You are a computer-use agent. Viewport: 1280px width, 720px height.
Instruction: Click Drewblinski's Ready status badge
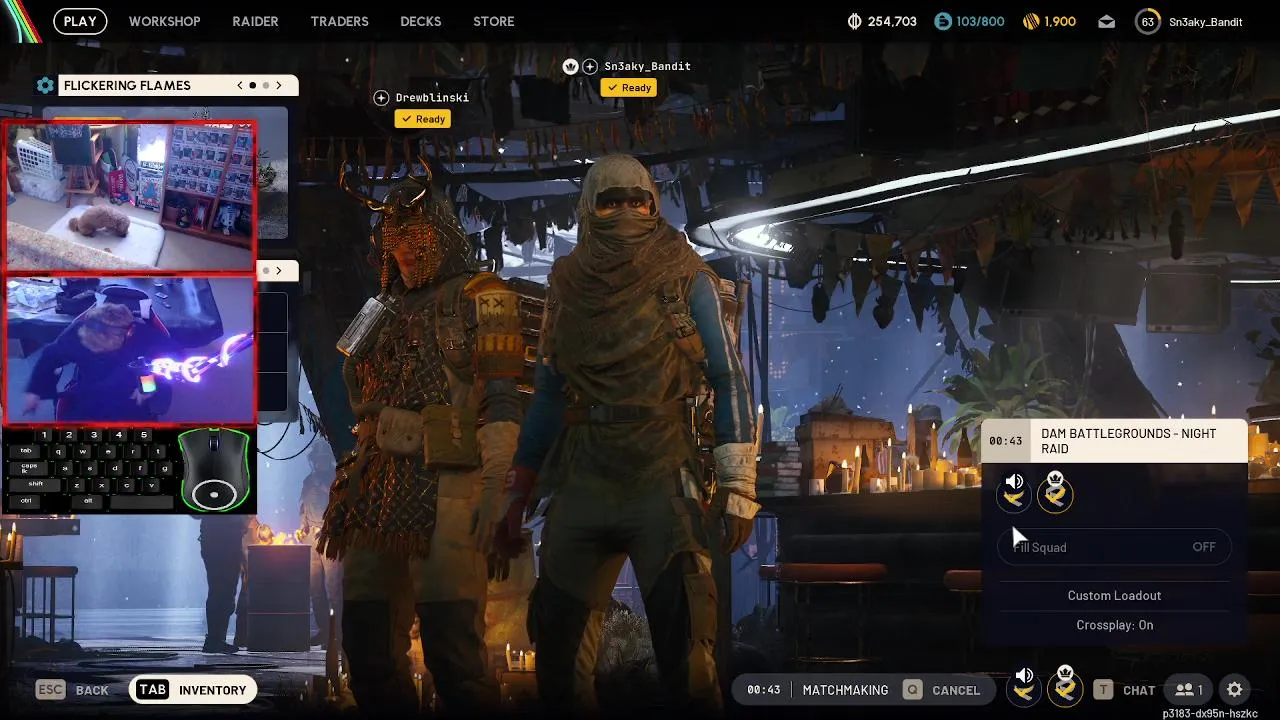pyautogui.click(x=423, y=119)
